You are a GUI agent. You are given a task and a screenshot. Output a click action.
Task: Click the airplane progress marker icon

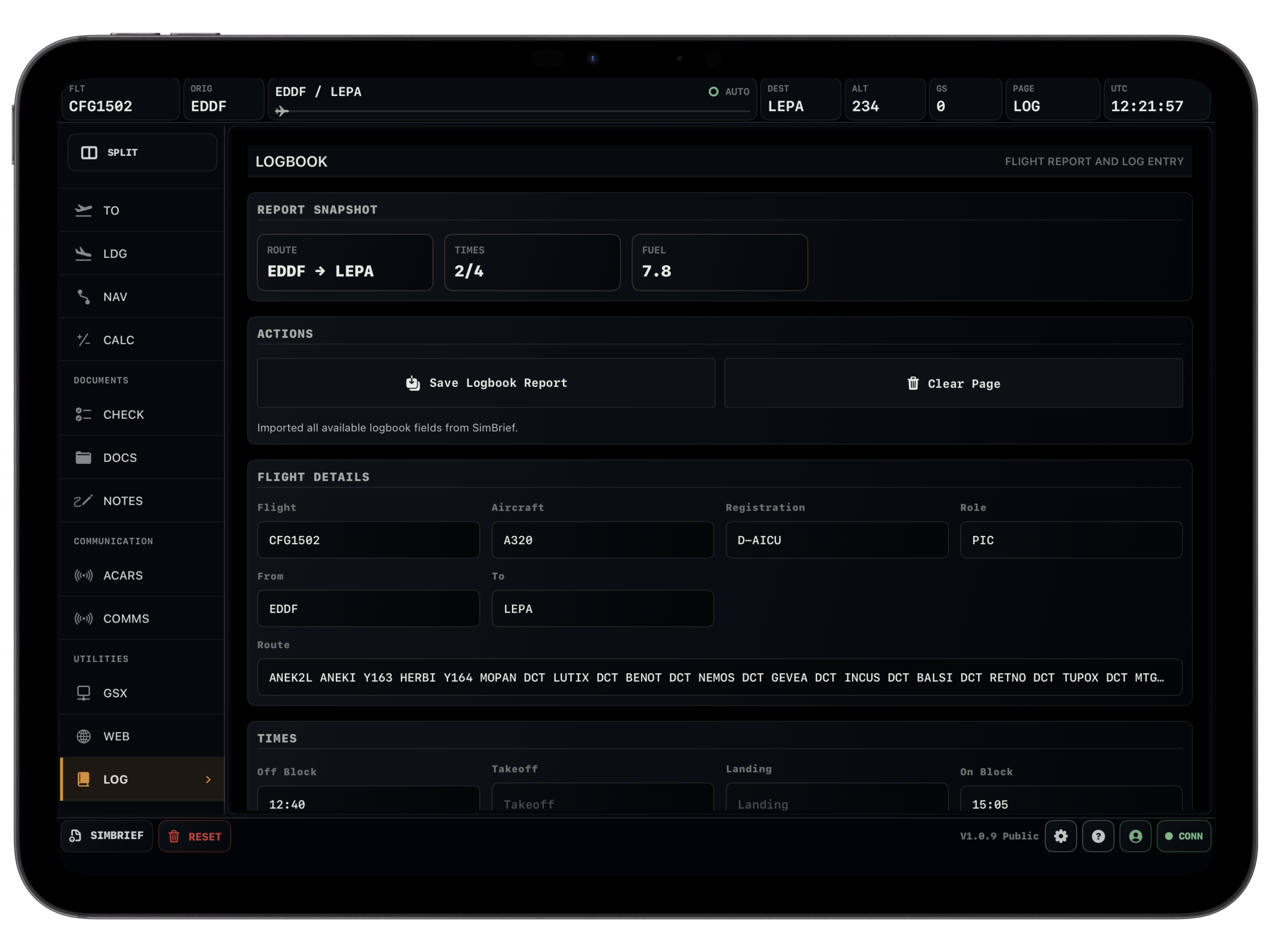coord(281,111)
